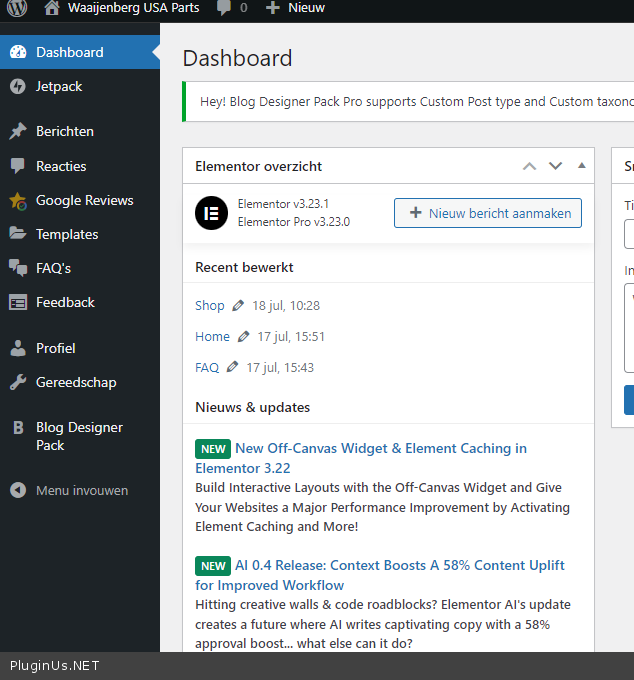Open the New Off-Canvas Widget article link
The height and width of the screenshot is (680, 634).
point(380,448)
